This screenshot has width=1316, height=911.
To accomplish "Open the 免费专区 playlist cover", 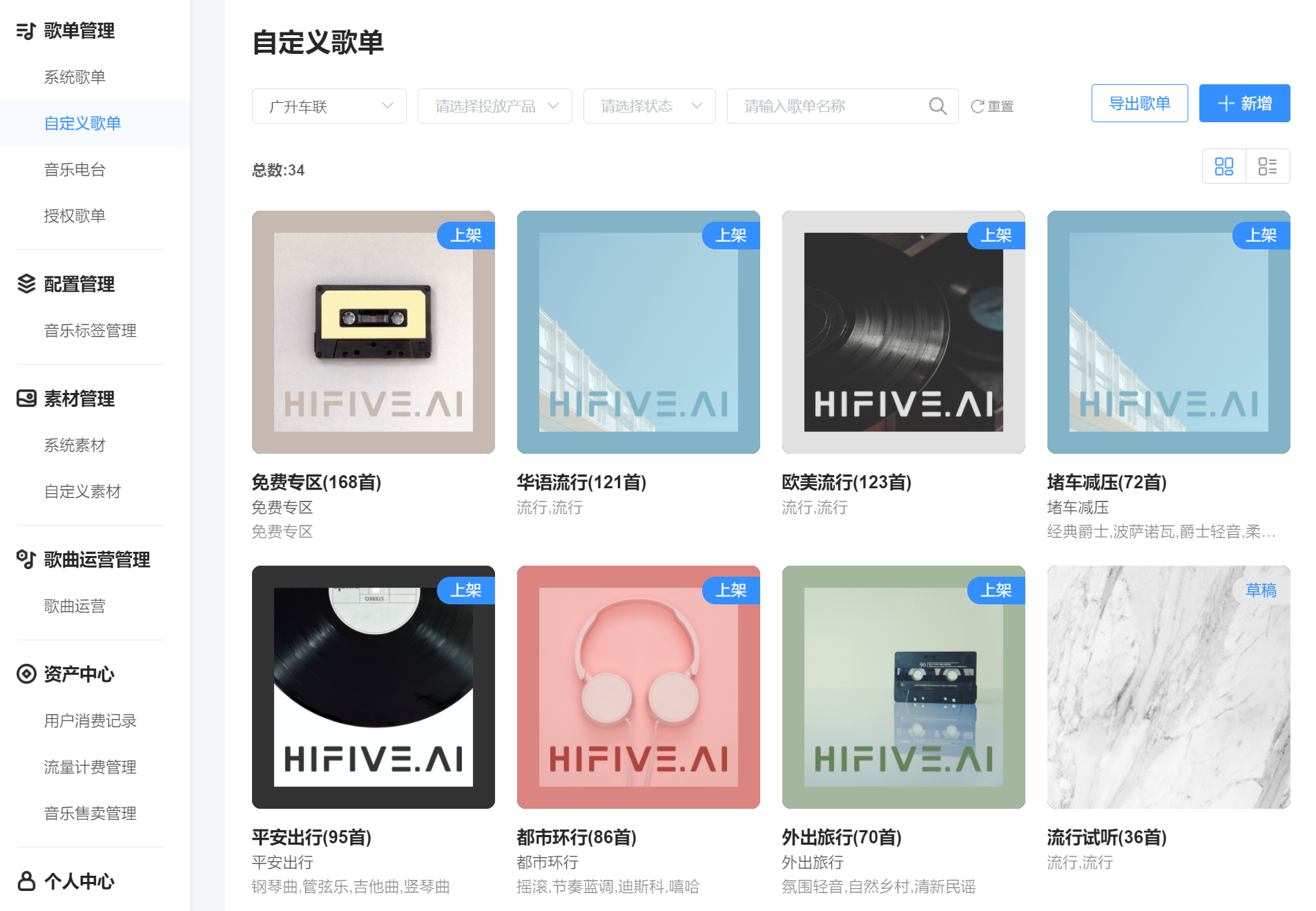I will (x=373, y=332).
